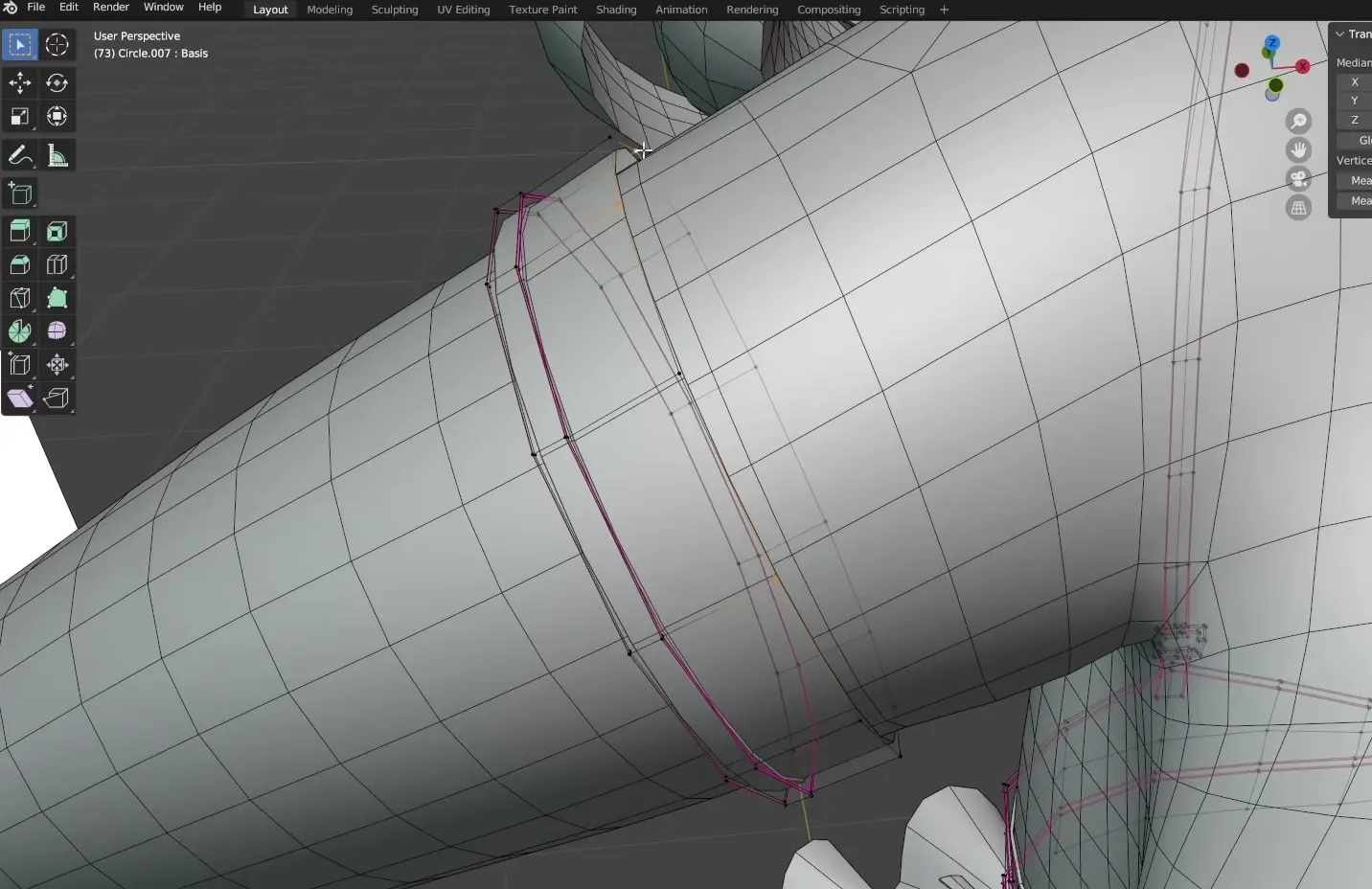
Task: Select the Measure tool
Action: (x=57, y=156)
